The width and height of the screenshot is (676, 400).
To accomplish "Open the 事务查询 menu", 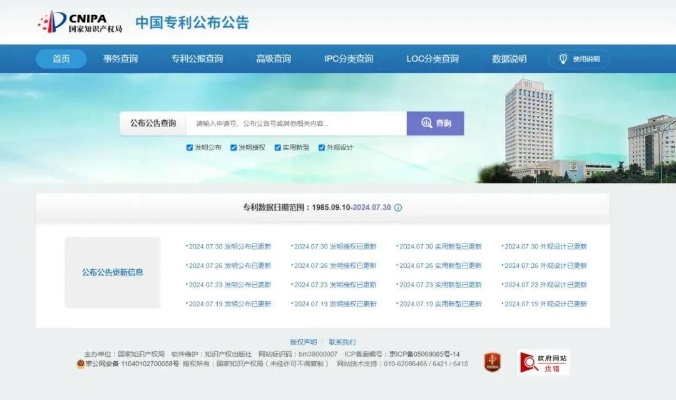I will [123, 59].
